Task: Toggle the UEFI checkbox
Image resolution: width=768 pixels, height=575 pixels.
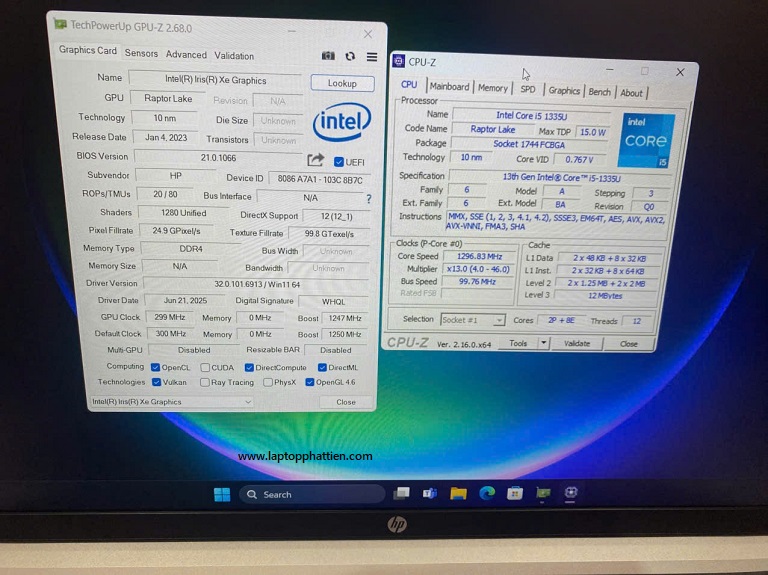Action: click(x=338, y=162)
